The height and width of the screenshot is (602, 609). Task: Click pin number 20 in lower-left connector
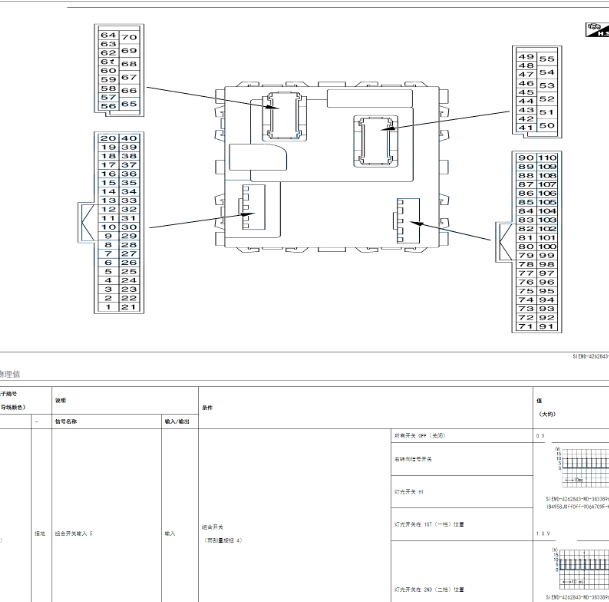pos(108,139)
